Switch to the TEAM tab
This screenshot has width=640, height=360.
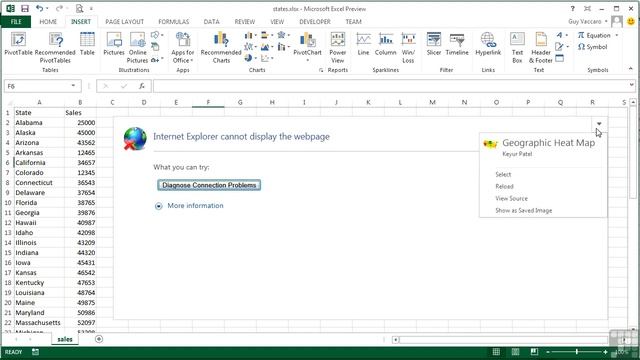353,22
